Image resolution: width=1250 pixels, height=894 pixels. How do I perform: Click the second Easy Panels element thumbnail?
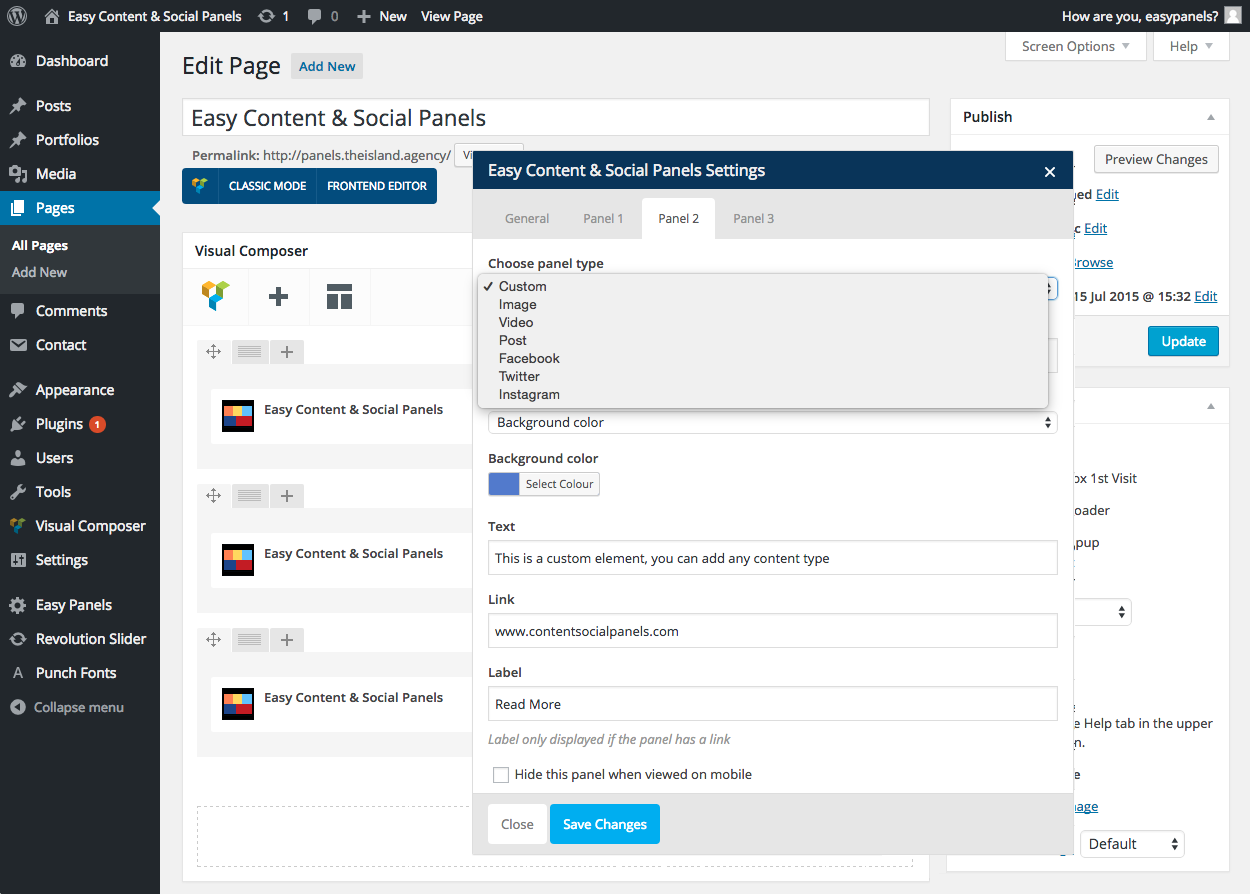(238, 560)
